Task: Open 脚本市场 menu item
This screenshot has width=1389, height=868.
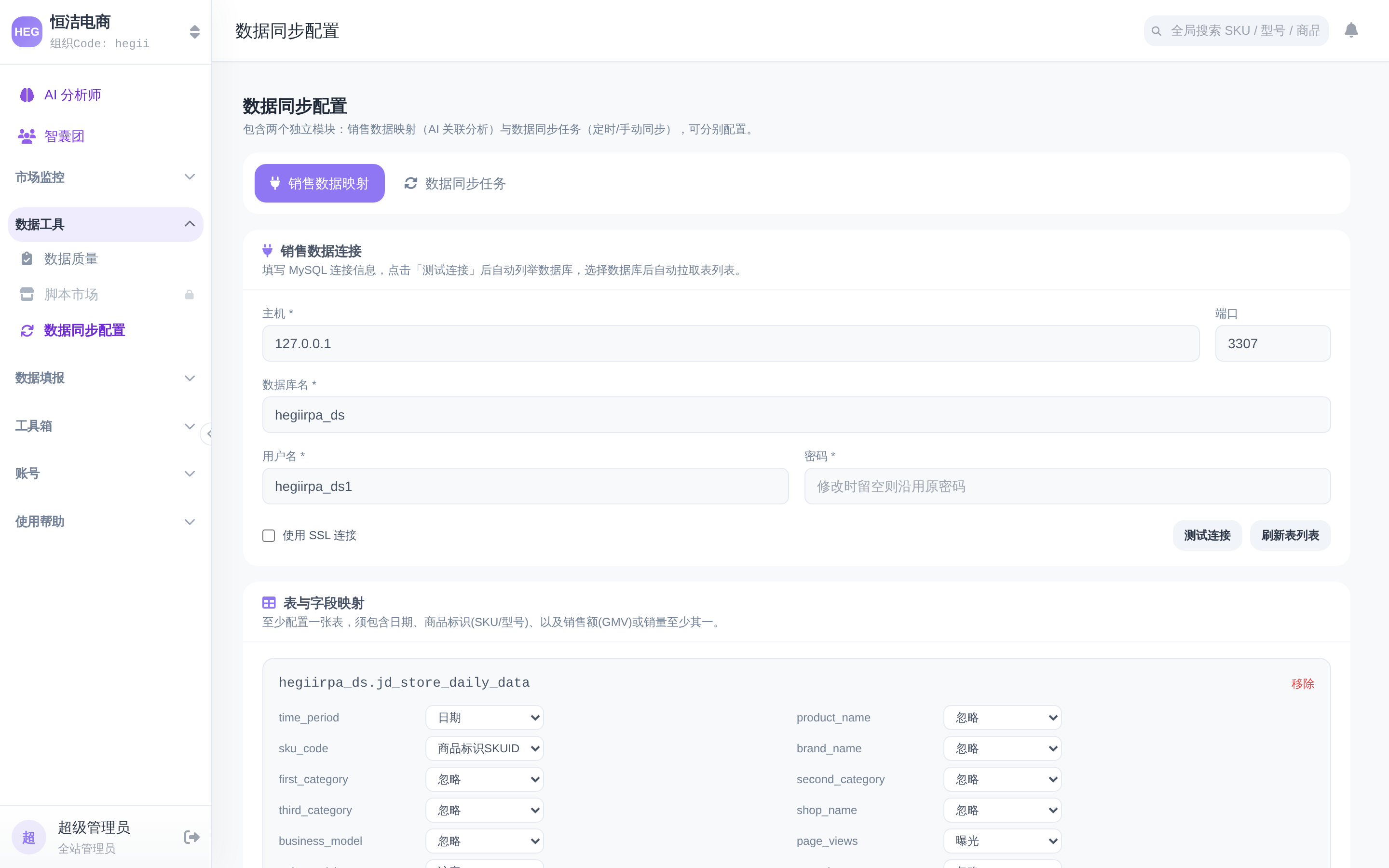Action: pos(106,295)
